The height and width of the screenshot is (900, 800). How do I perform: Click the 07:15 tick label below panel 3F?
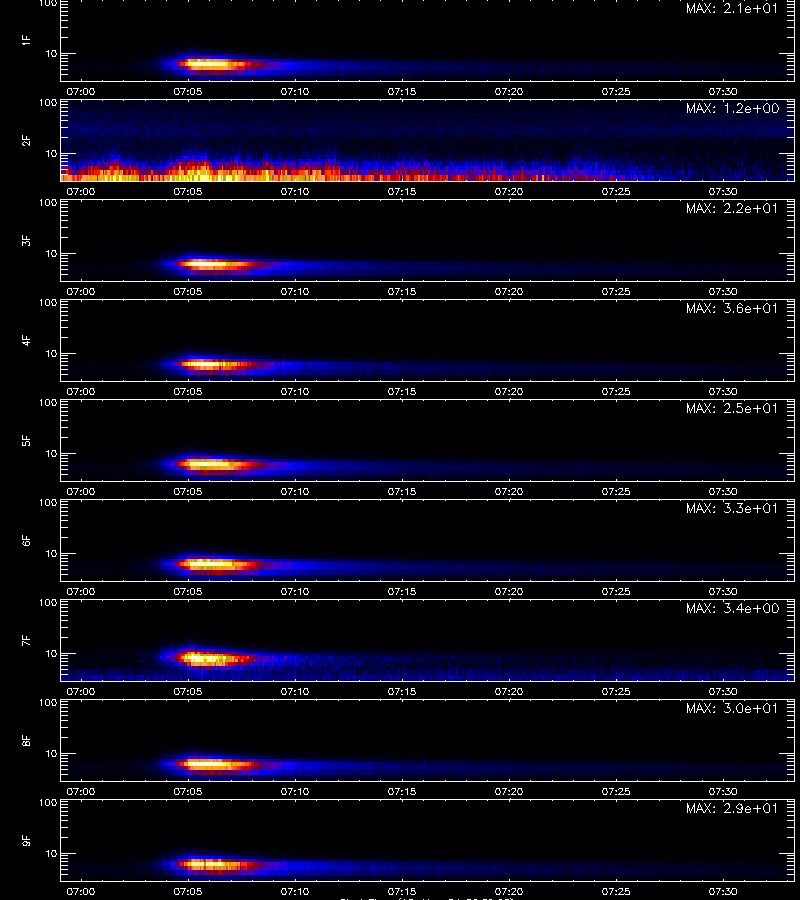[x=402, y=291]
